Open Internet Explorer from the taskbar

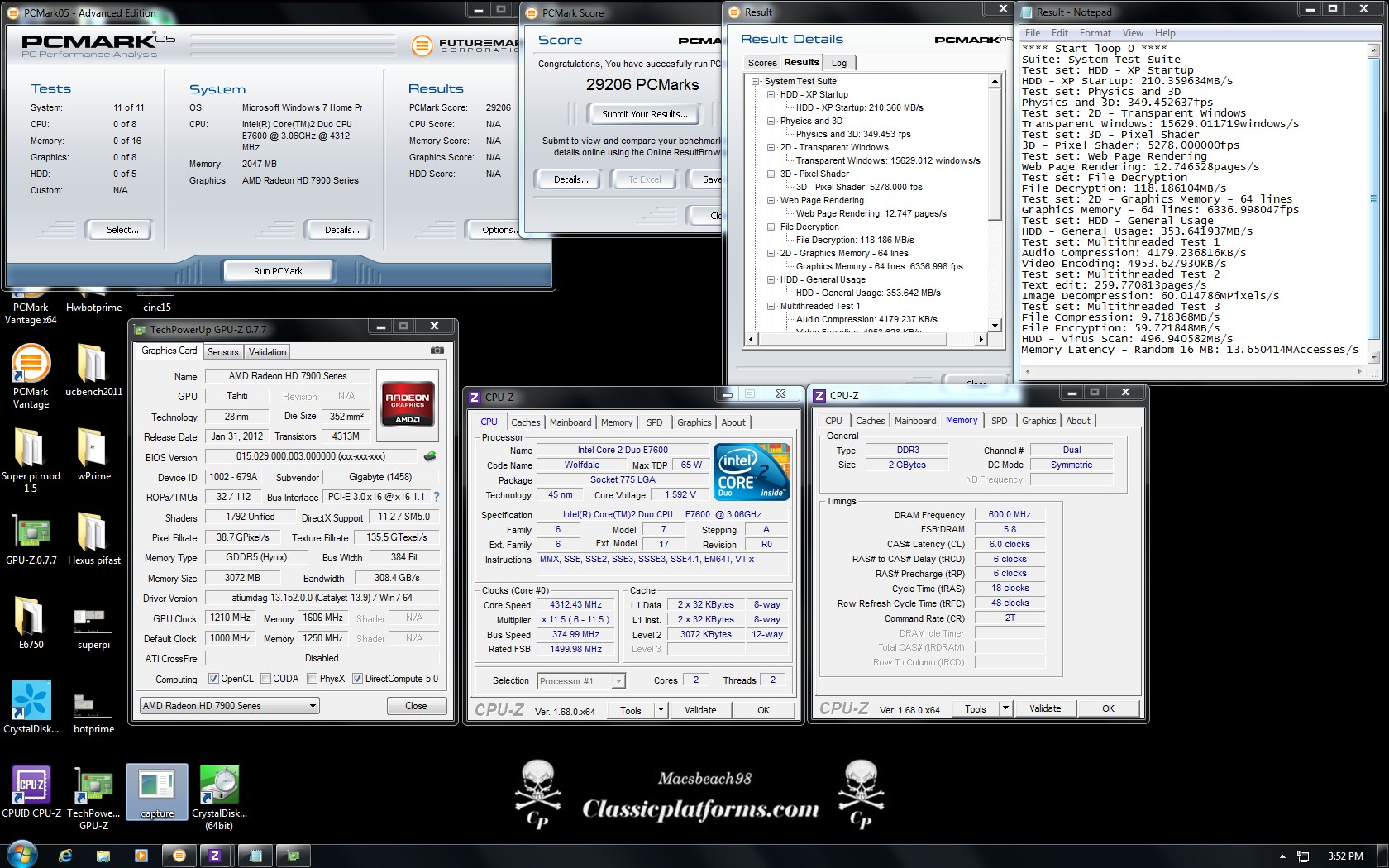tap(65, 856)
